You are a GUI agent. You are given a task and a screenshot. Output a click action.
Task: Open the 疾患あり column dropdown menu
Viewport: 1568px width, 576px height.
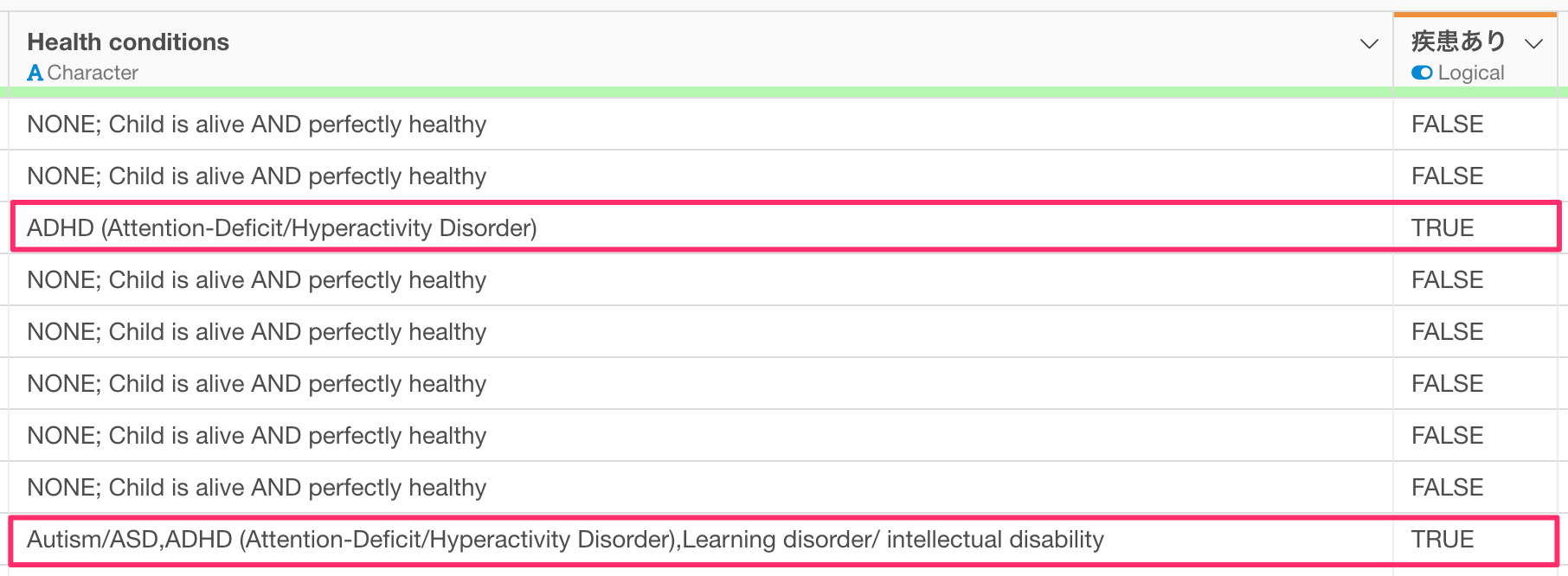point(1534,43)
